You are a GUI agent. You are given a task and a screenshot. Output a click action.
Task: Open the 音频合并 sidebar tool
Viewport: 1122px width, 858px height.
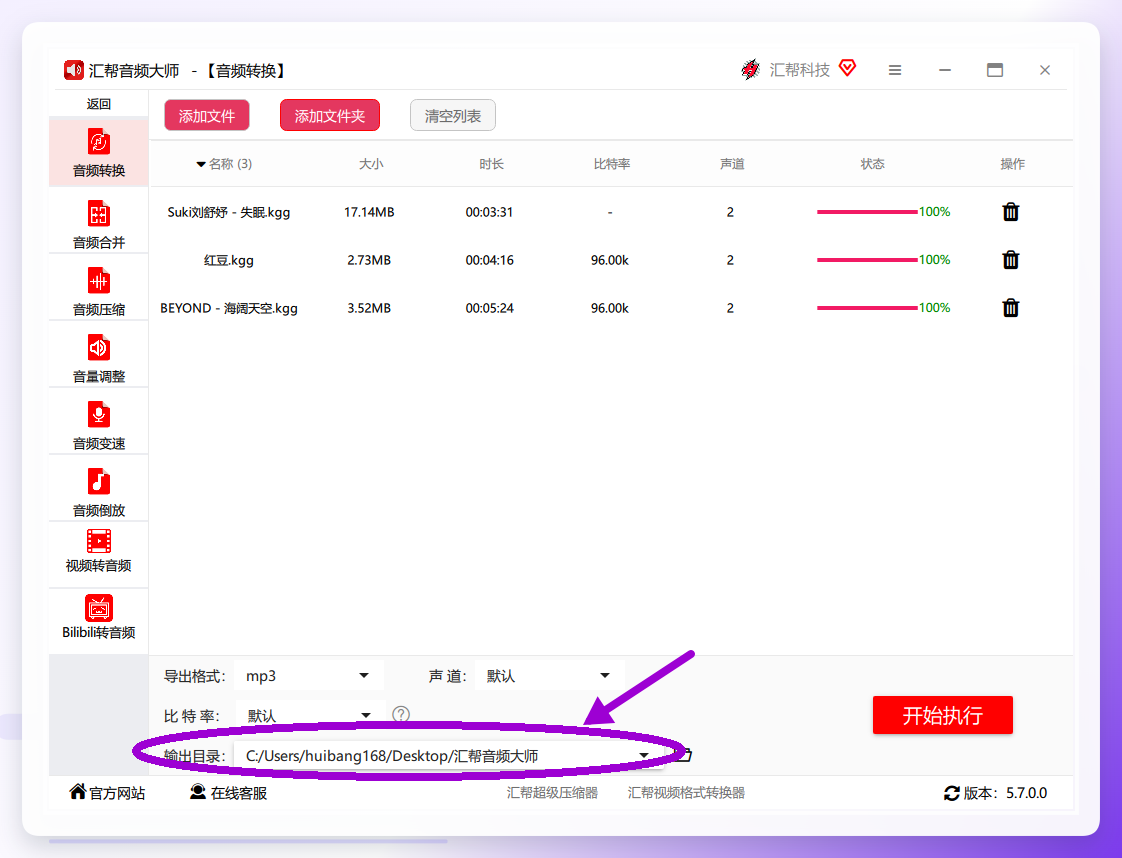pos(99,224)
